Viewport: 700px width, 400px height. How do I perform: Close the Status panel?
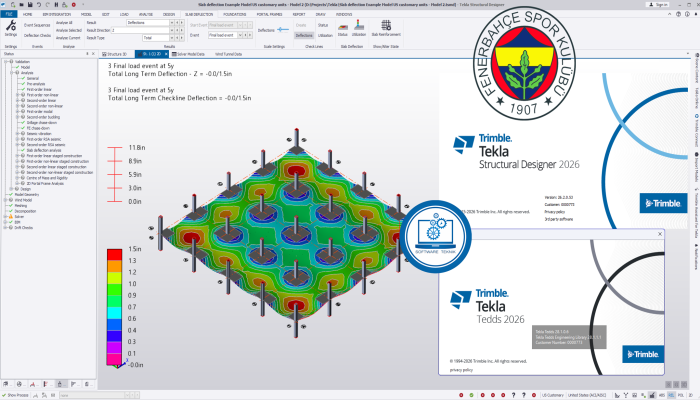93,54
